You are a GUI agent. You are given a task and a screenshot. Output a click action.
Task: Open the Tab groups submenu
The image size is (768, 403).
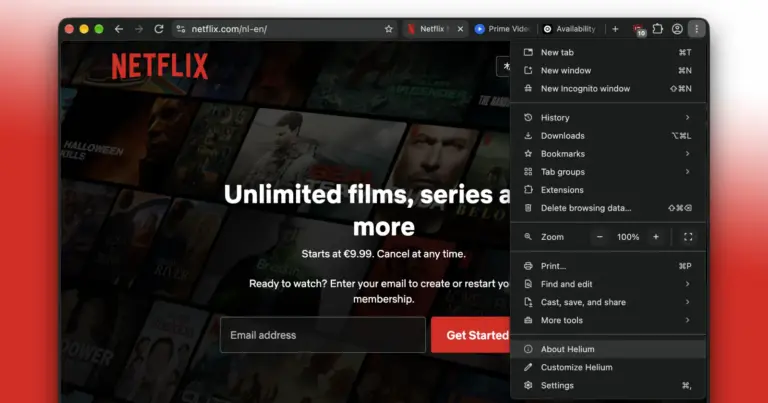coord(608,172)
